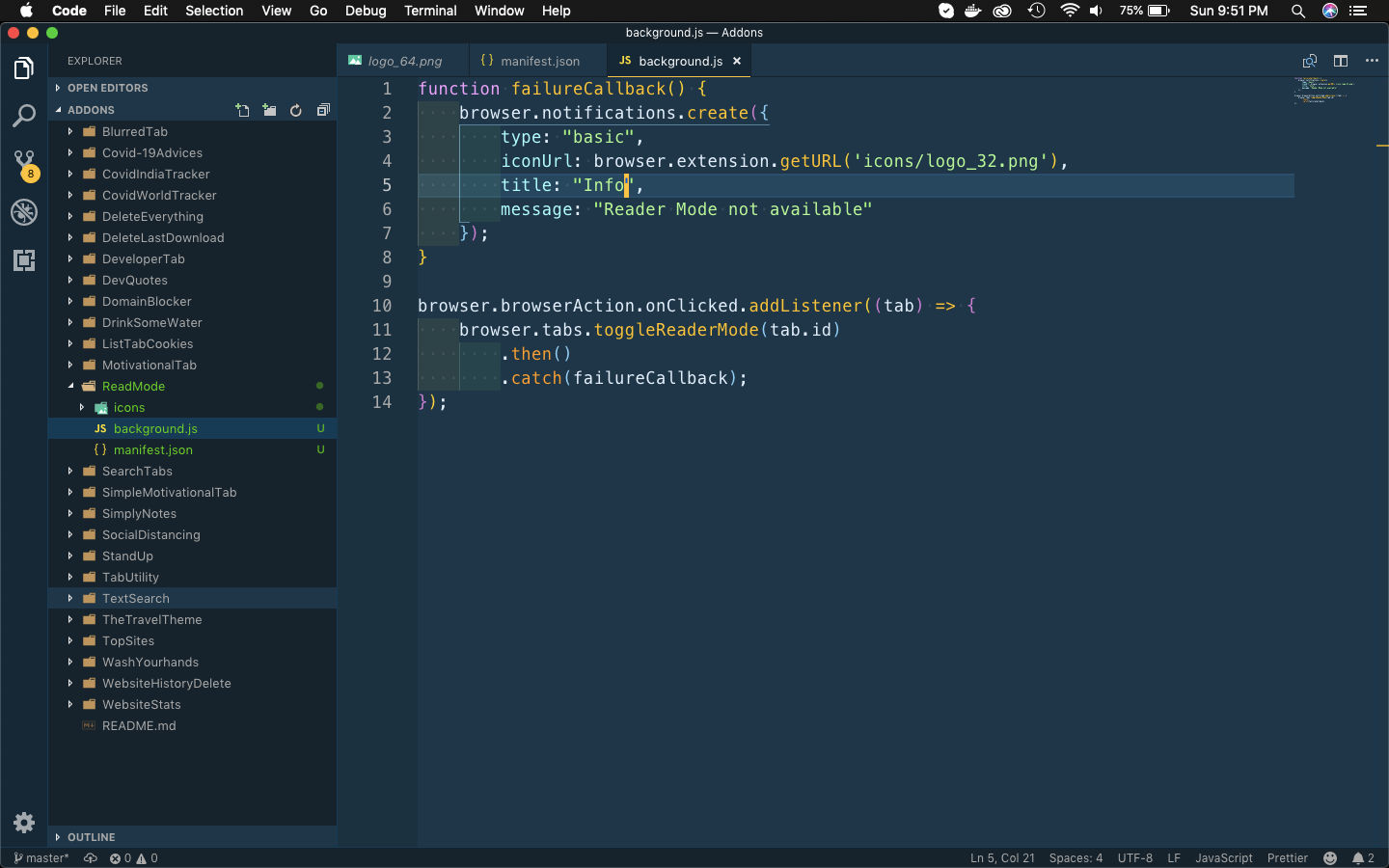Switch to the logo_64.png tab
1389x868 pixels.
tap(403, 61)
